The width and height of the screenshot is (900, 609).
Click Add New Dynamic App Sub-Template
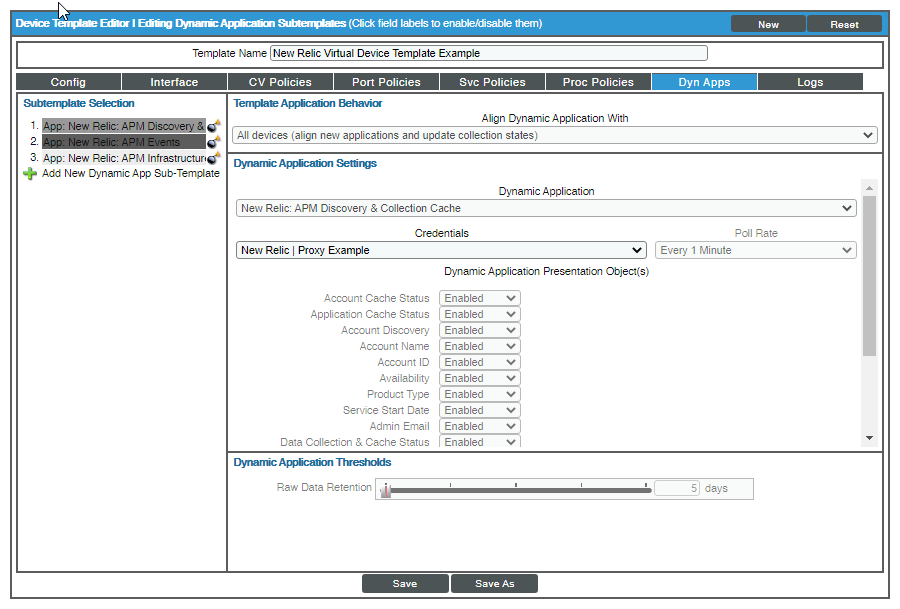[x=130, y=173]
